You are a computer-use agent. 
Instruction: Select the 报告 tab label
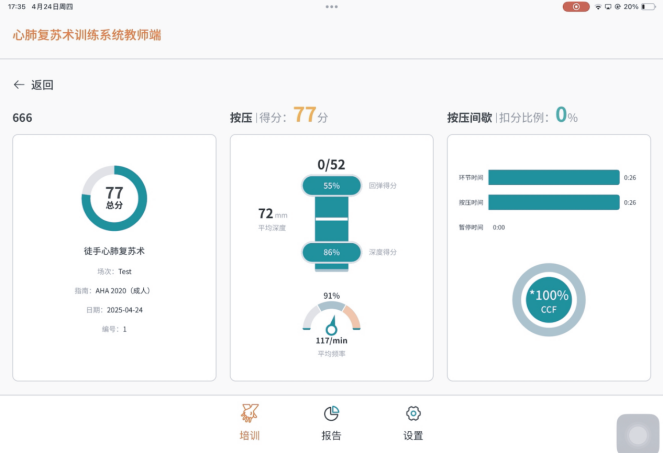(x=332, y=435)
